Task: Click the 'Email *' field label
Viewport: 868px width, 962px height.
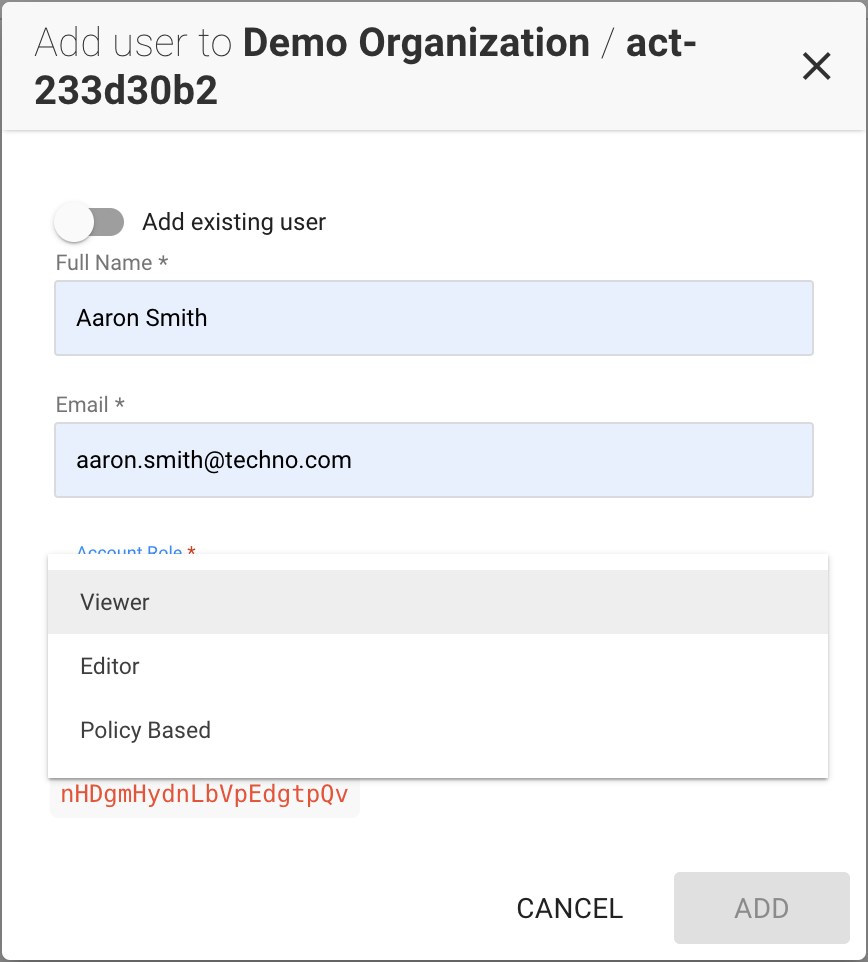Action: tap(90, 404)
